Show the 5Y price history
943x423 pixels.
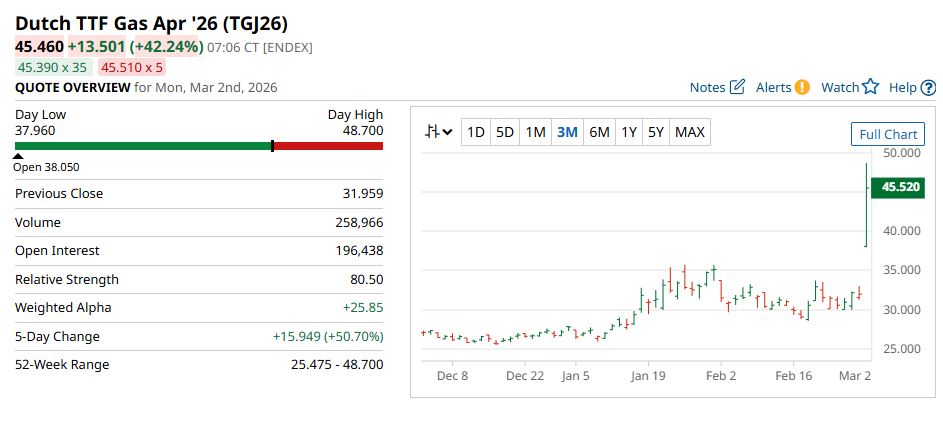click(x=655, y=132)
